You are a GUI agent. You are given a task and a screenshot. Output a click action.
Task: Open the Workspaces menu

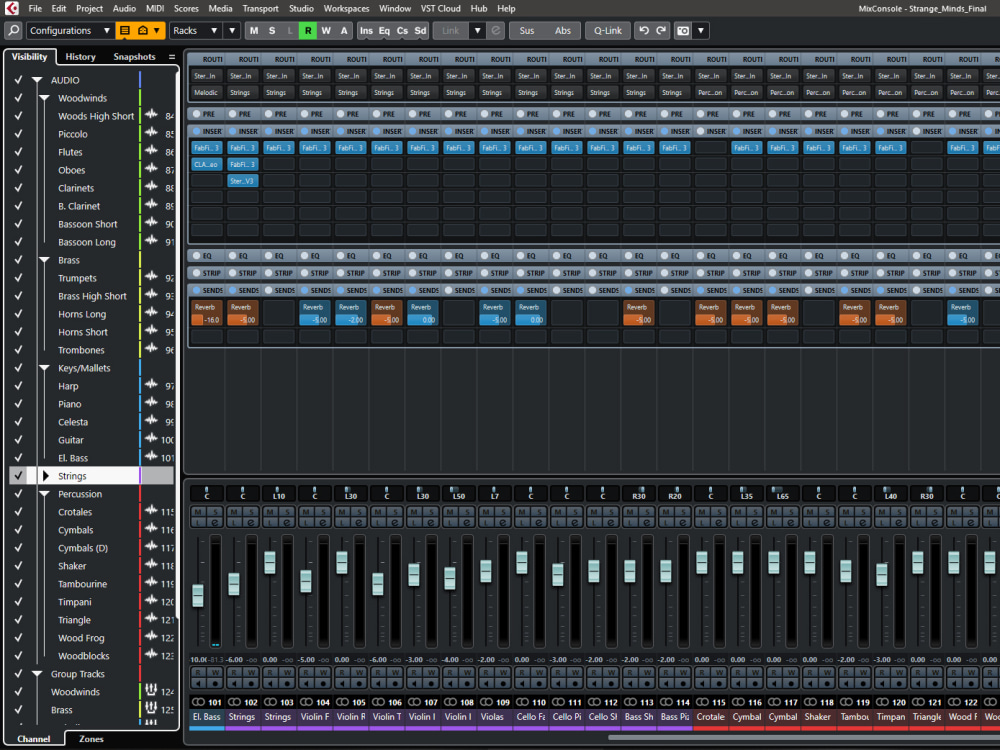click(x=346, y=8)
